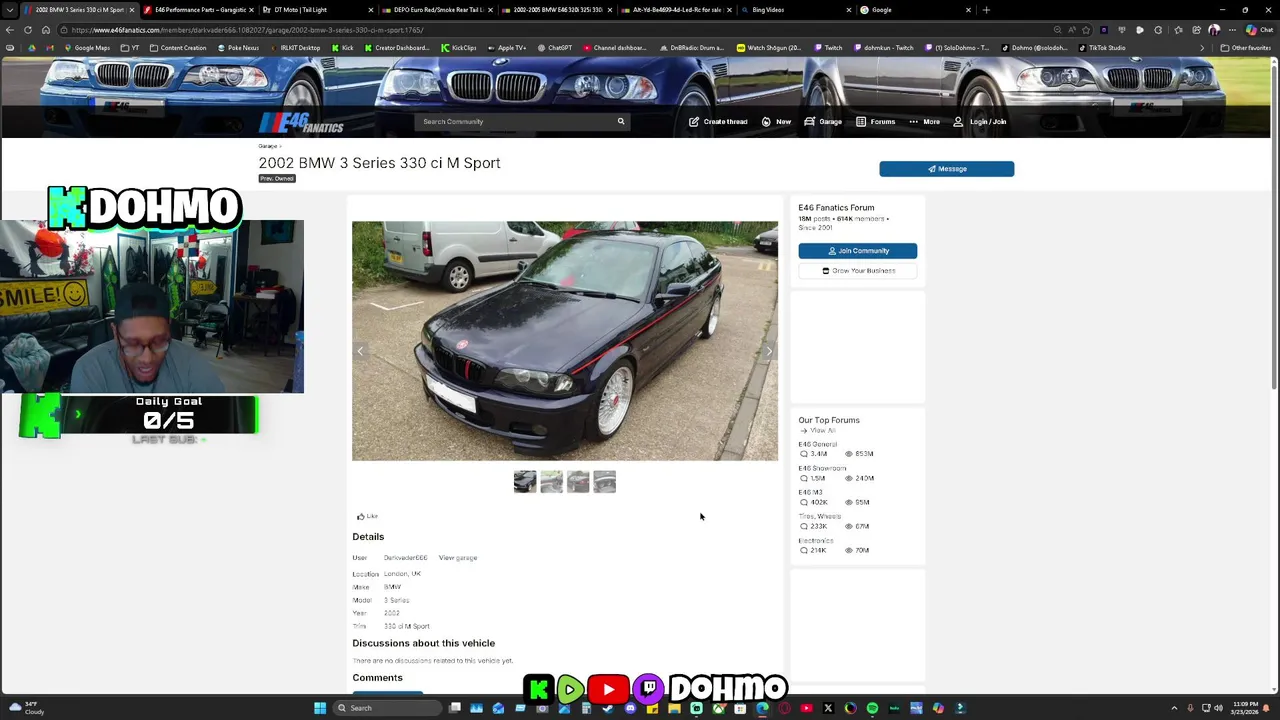Show hidden system tray icons chevron

tap(1174, 708)
